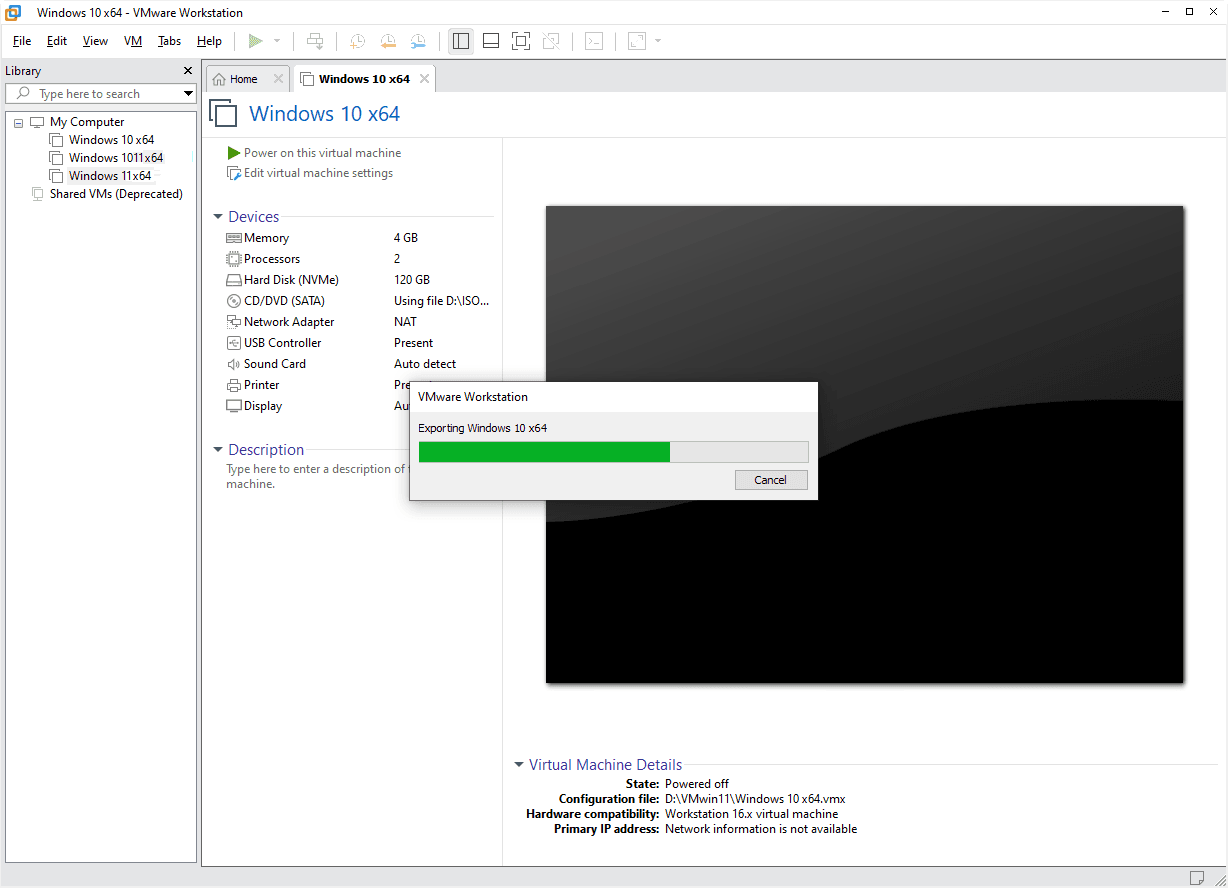This screenshot has width=1228, height=888.
Task: Click the Shared VMs icon in library
Action: coord(38,194)
